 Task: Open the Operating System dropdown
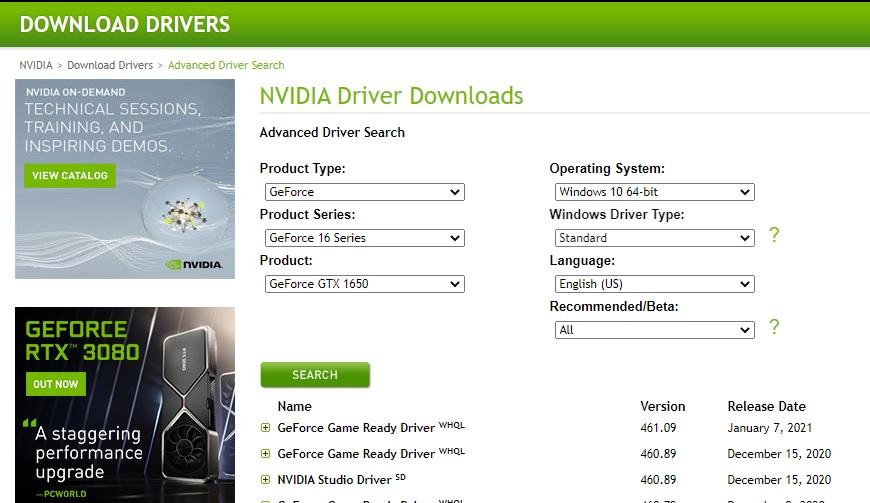pyautogui.click(x=655, y=192)
